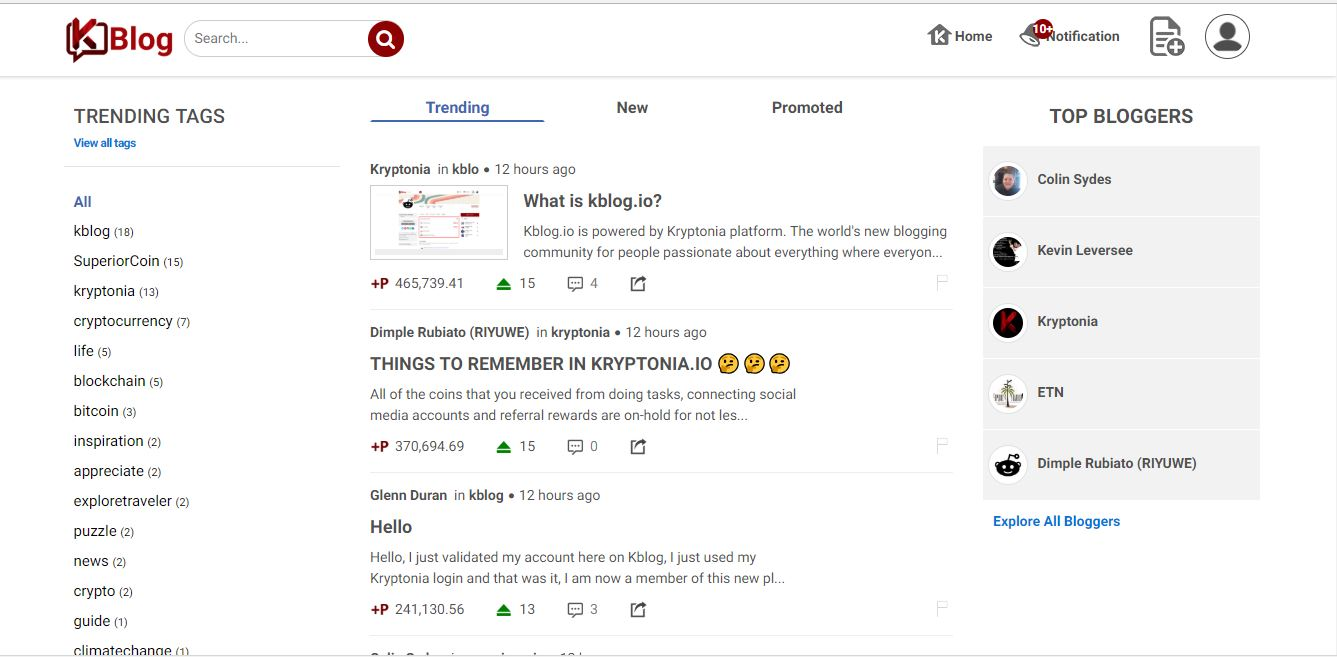Open the "Hello" post title
Viewport: 1337px width, 657px height.
pyautogui.click(x=391, y=527)
